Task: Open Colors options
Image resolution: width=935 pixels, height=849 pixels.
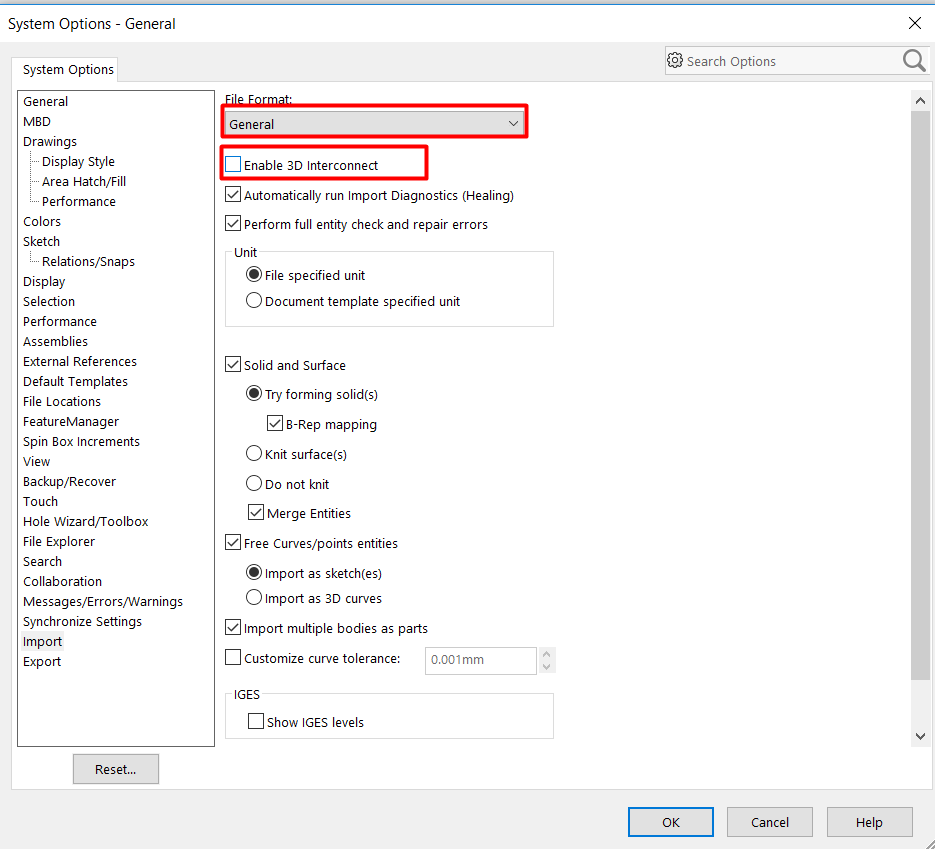Action: click(x=42, y=221)
